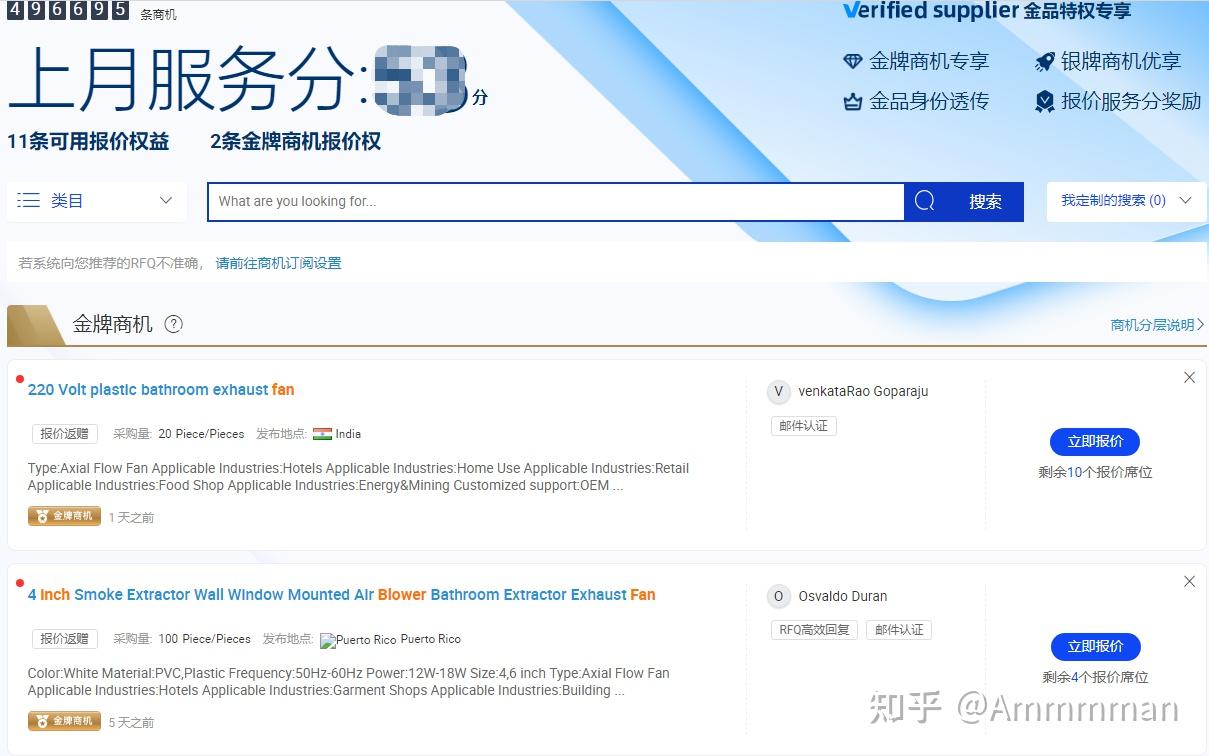This screenshot has height=756, width=1209.
Task: Select venkataRao Goparaju's avatar icon
Action: click(x=778, y=391)
